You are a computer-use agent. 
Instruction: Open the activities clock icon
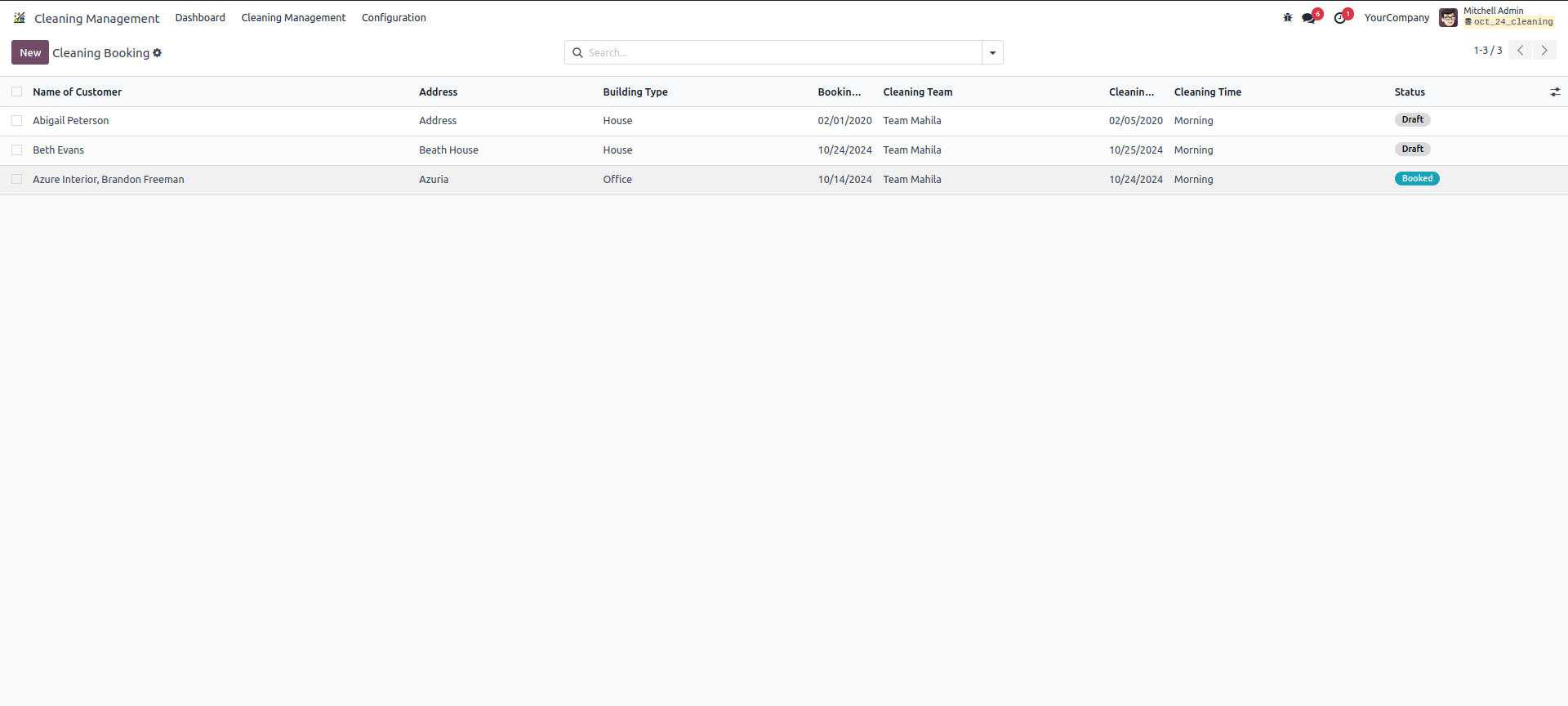point(1340,18)
